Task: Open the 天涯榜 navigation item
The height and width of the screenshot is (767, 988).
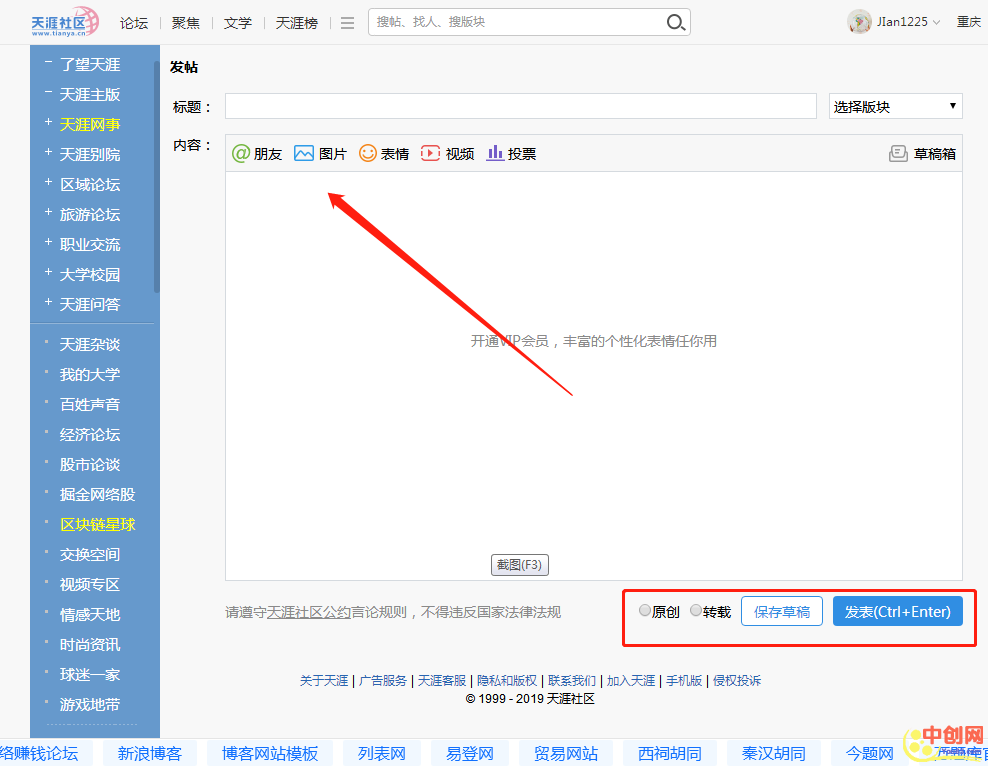Action: pos(297,23)
